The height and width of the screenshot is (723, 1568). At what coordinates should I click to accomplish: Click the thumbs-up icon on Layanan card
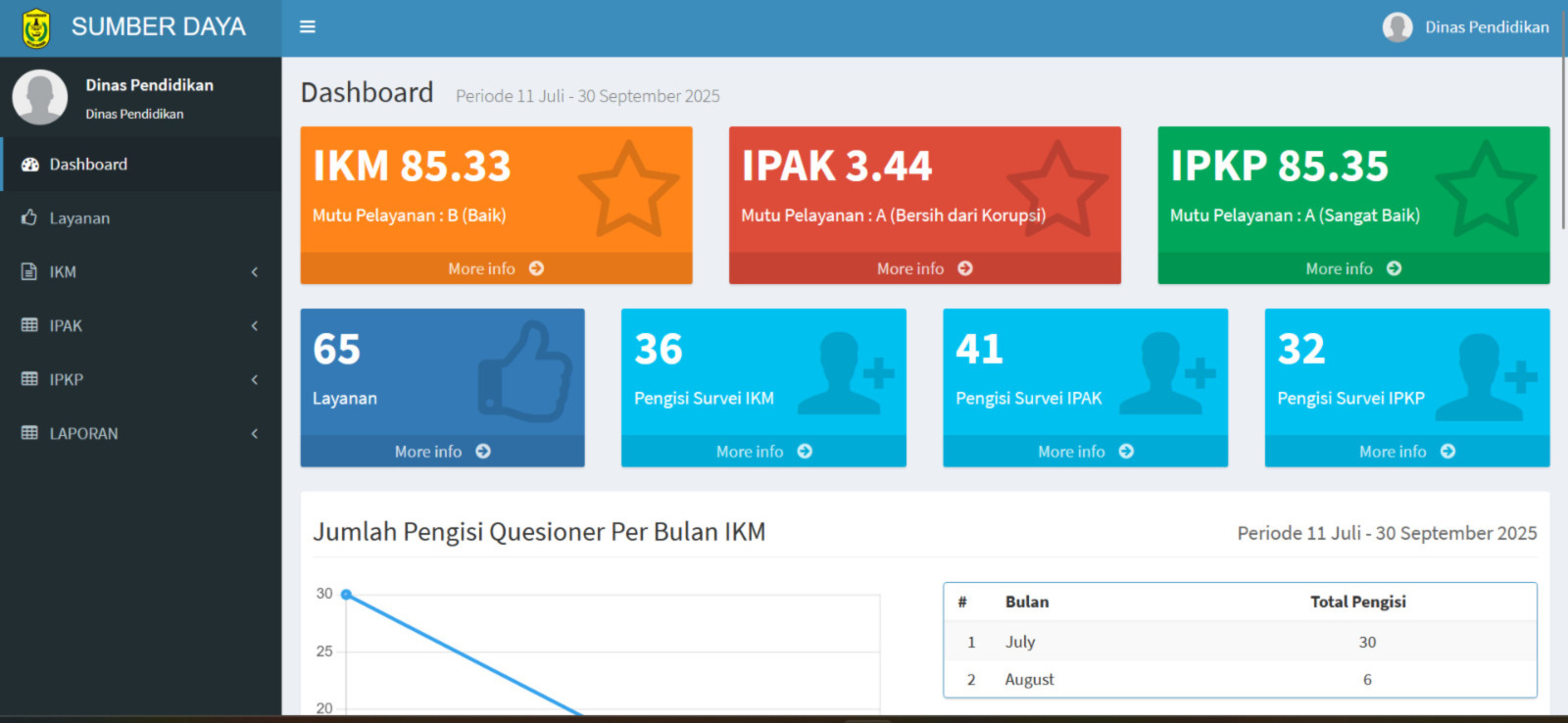point(525,372)
